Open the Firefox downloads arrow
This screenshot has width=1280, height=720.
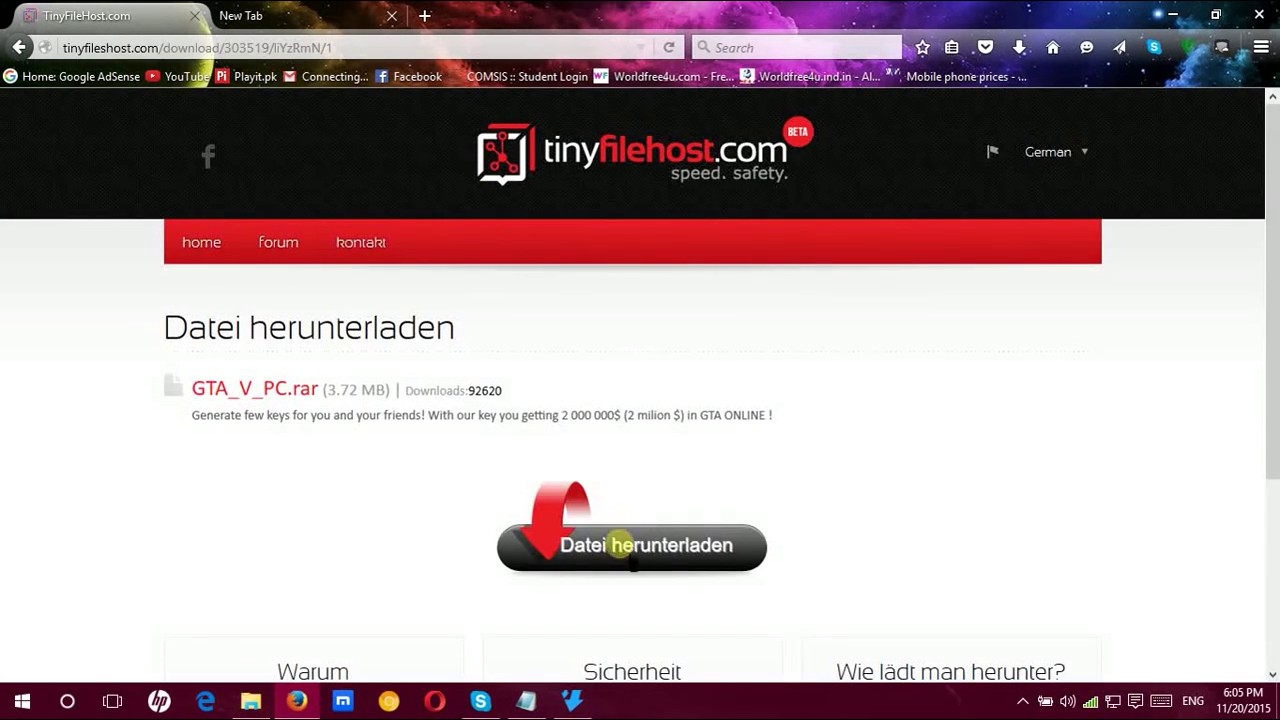click(1019, 47)
